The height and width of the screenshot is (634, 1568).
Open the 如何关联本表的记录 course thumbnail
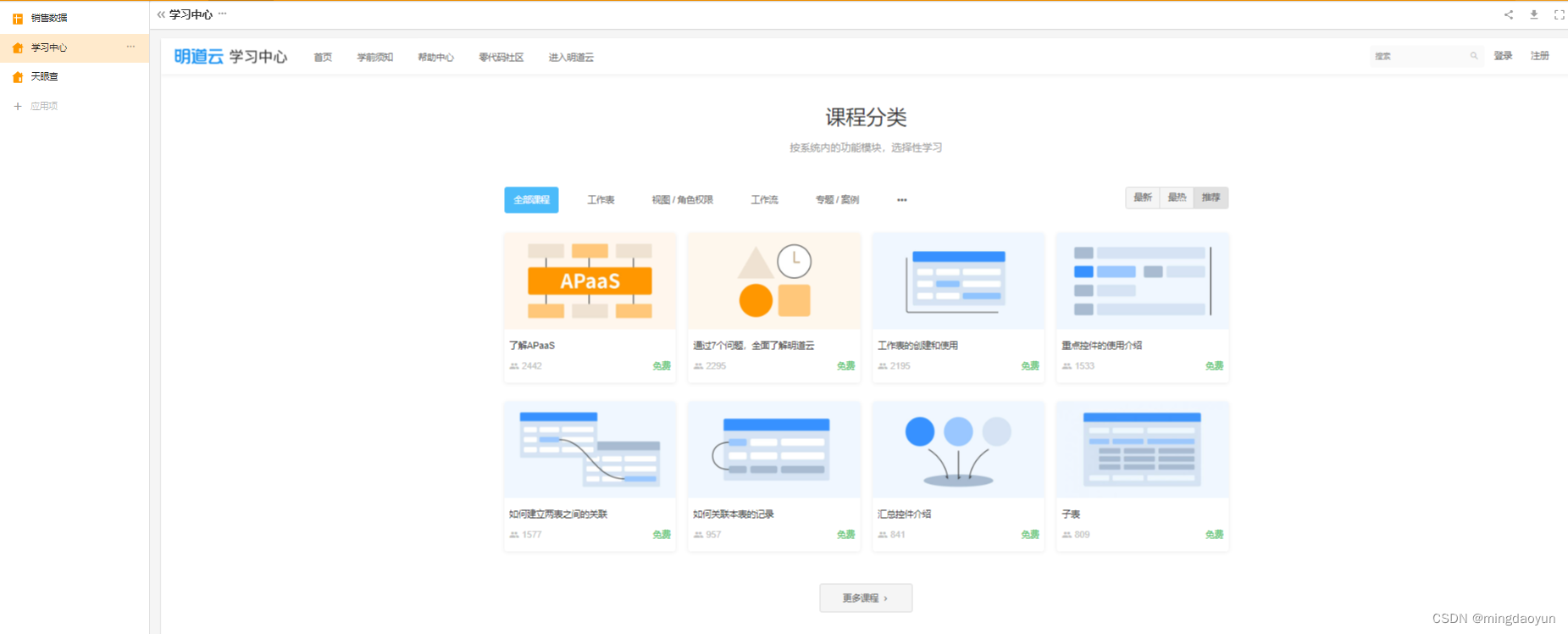pyautogui.click(x=774, y=450)
